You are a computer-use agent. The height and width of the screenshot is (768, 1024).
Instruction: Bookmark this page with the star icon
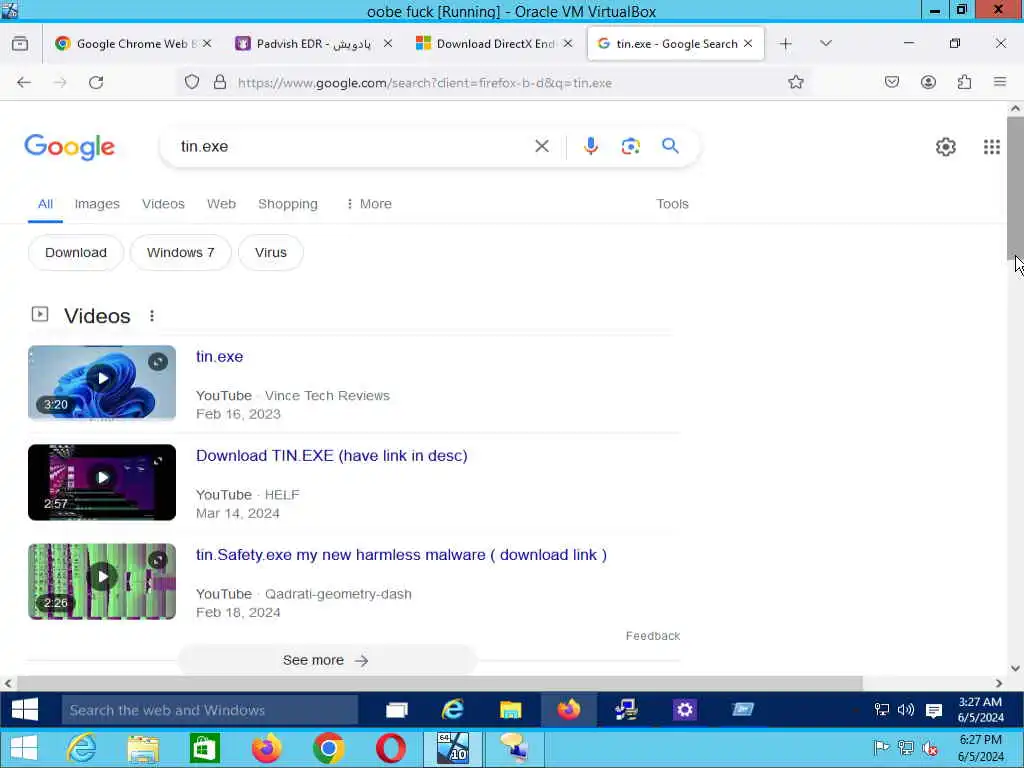[795, 82]
